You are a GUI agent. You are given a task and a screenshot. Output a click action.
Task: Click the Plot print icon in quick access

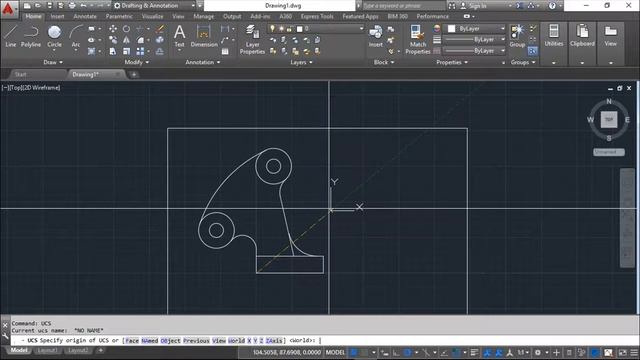tap(72, 6)
